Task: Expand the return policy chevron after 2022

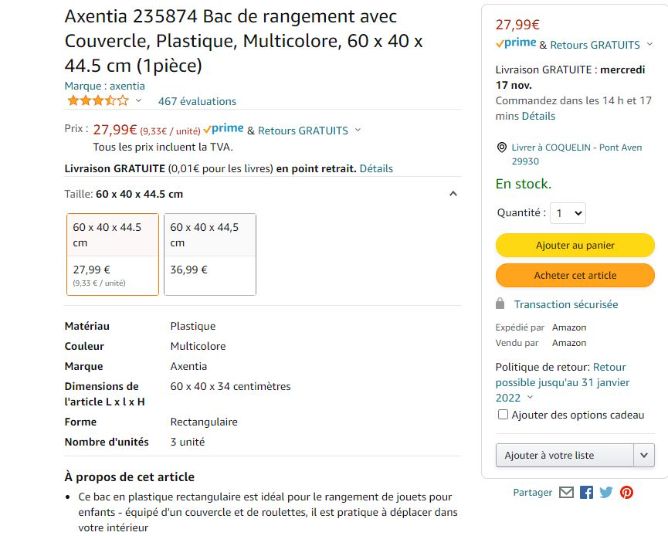Action: click(530, 397)
